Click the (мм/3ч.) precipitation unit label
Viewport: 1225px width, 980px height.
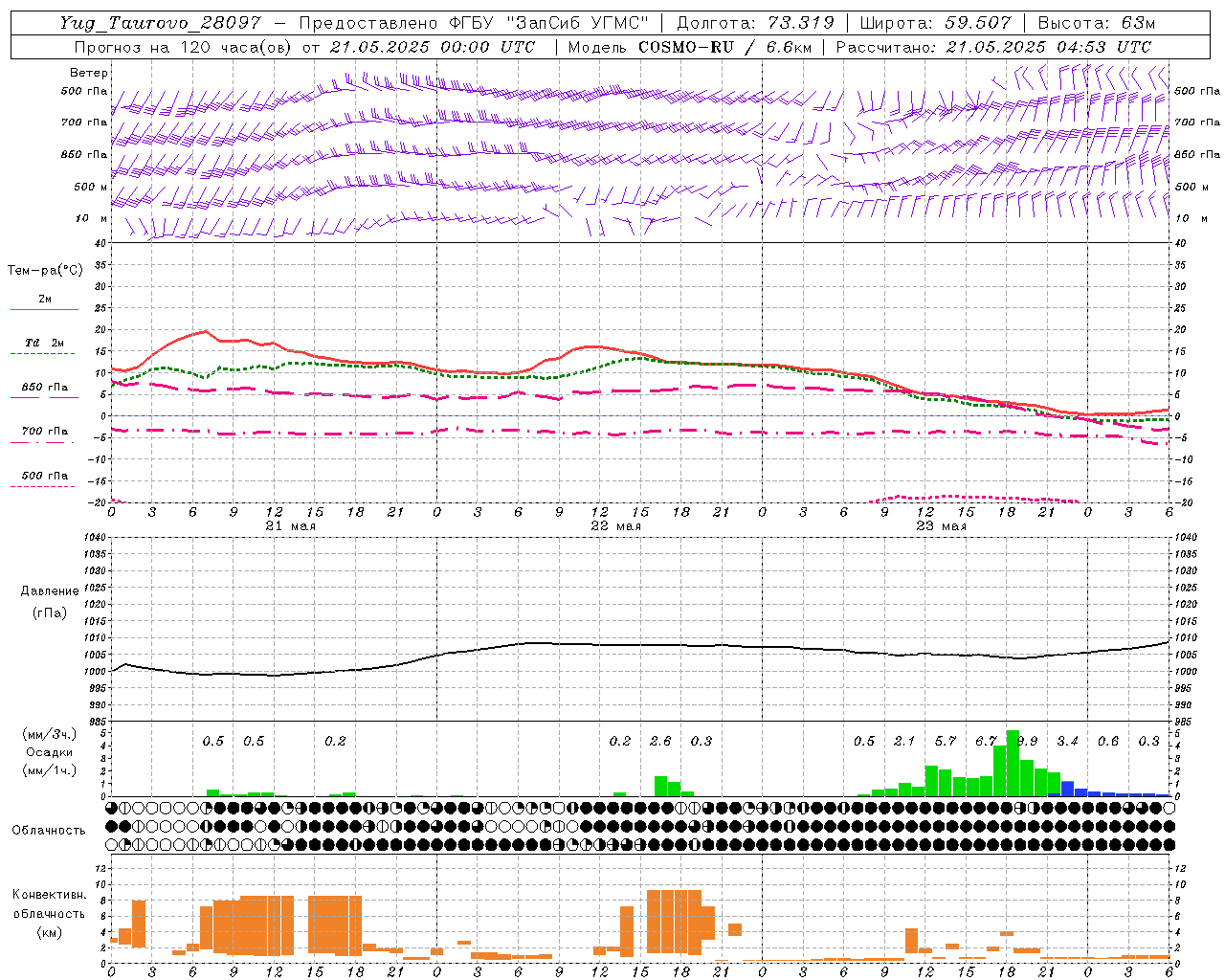point(49,734)
